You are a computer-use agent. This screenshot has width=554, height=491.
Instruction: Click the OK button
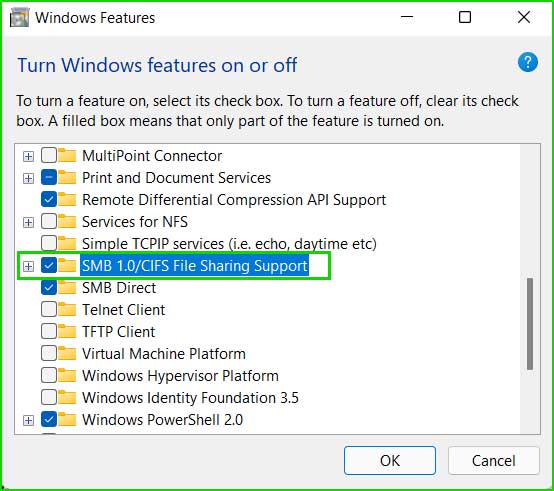pos(390,461)
